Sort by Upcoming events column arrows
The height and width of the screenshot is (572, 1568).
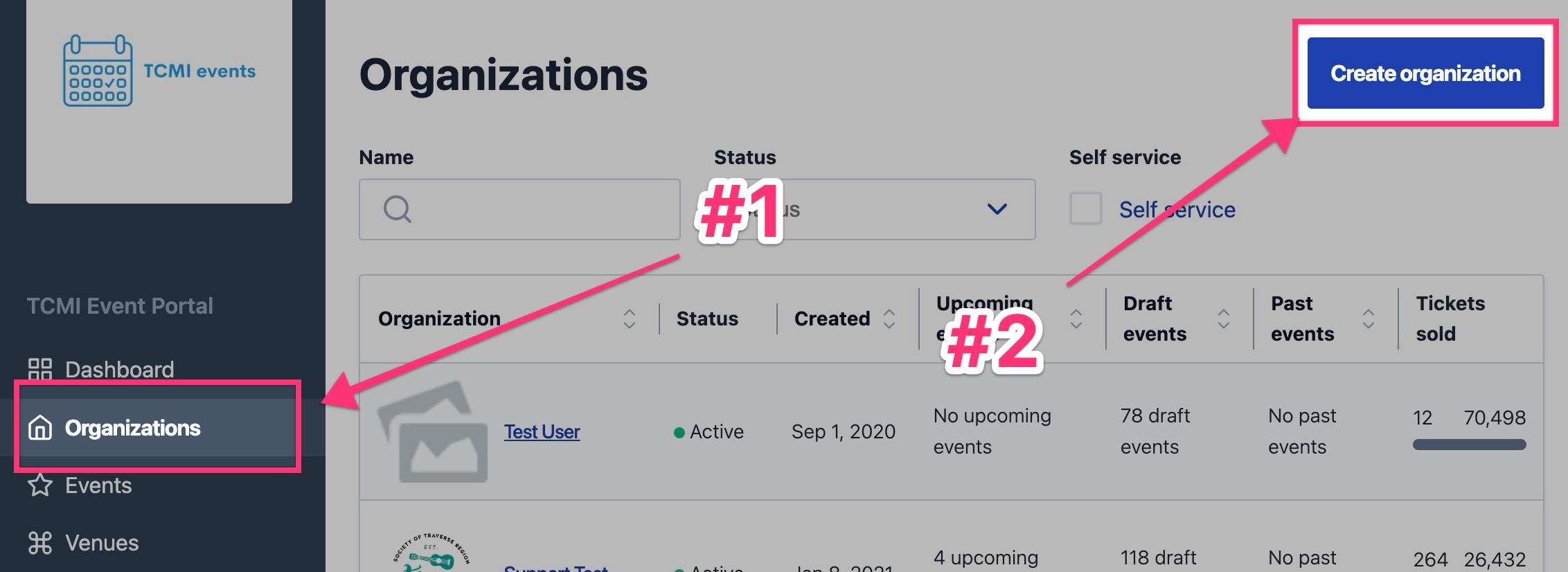click(1076, 319)
